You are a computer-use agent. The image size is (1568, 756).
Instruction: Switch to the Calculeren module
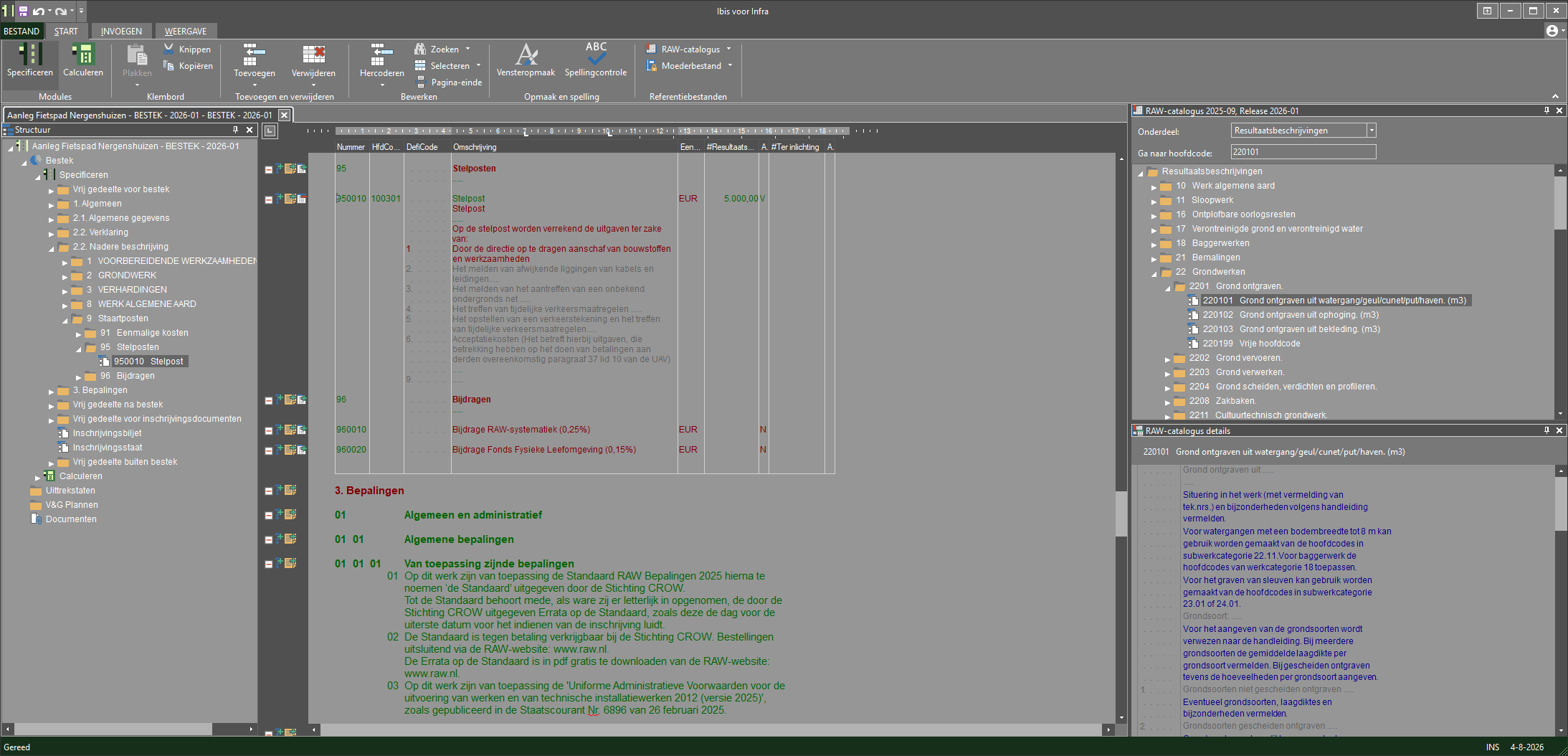click(83, 60)
